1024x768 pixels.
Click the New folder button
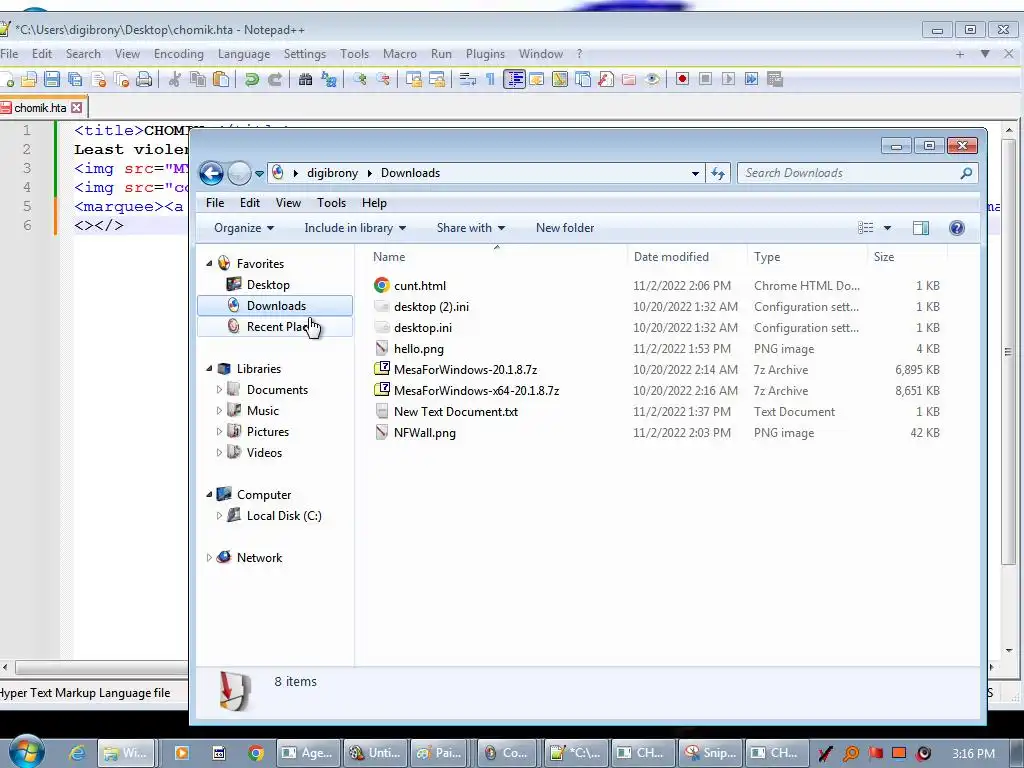click(x=565, y=228)
